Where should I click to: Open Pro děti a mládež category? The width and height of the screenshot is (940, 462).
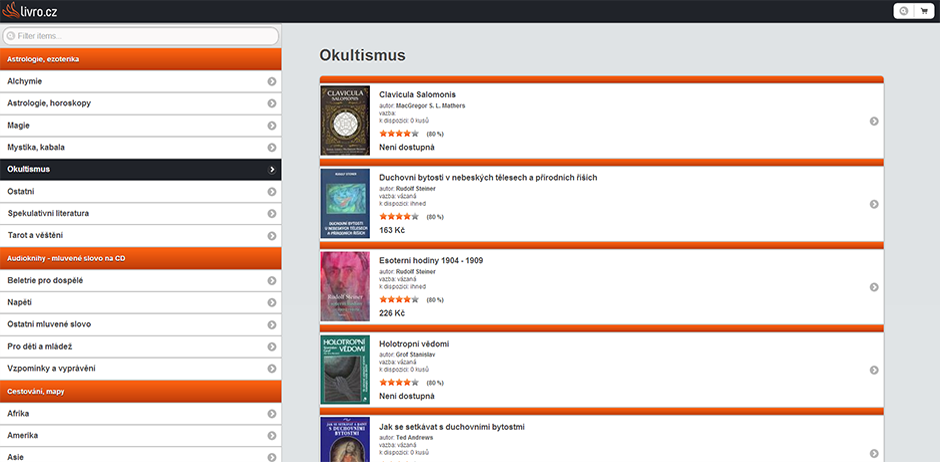tap(141, 347)
